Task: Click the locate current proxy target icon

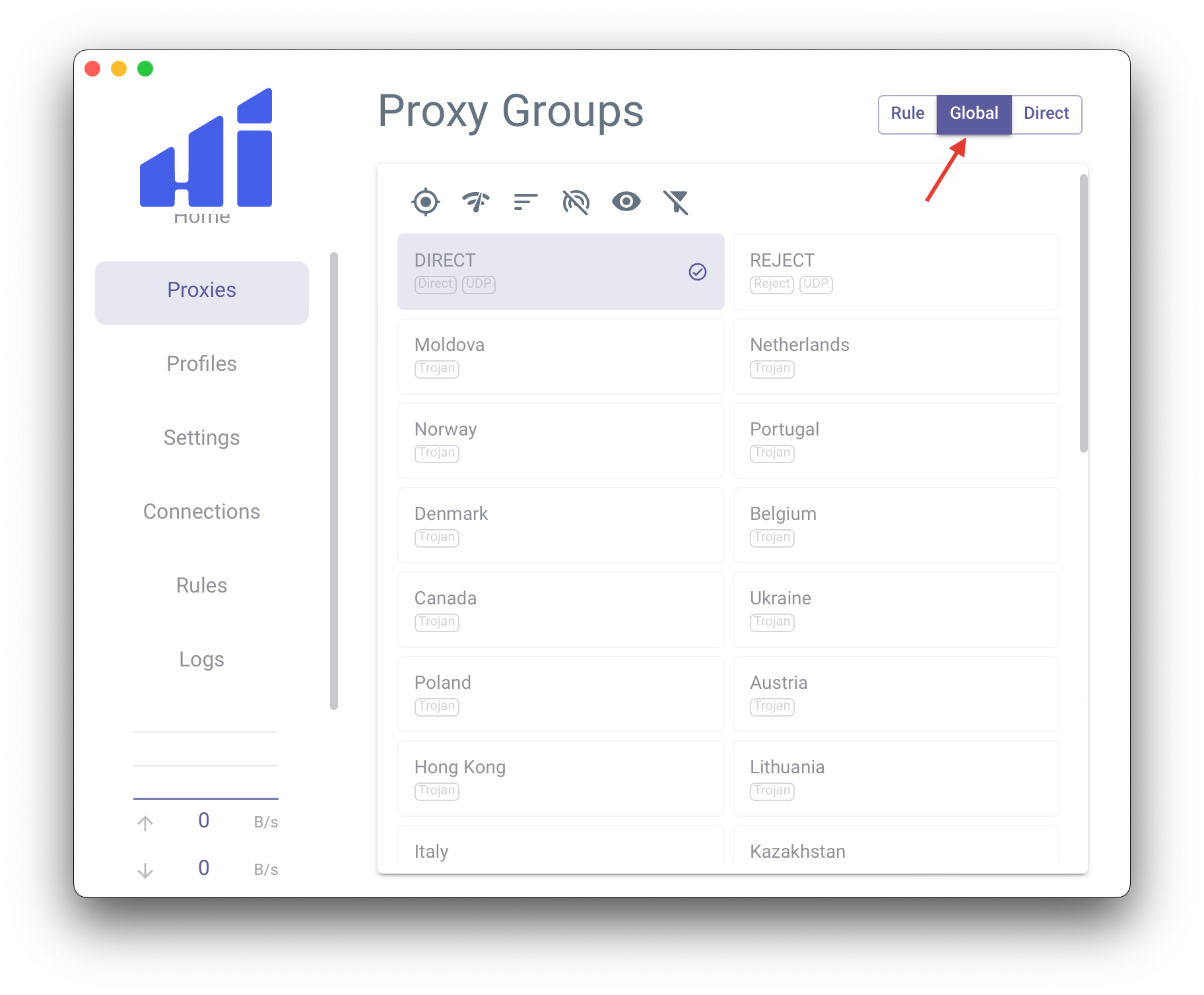Action: [425, 202]
